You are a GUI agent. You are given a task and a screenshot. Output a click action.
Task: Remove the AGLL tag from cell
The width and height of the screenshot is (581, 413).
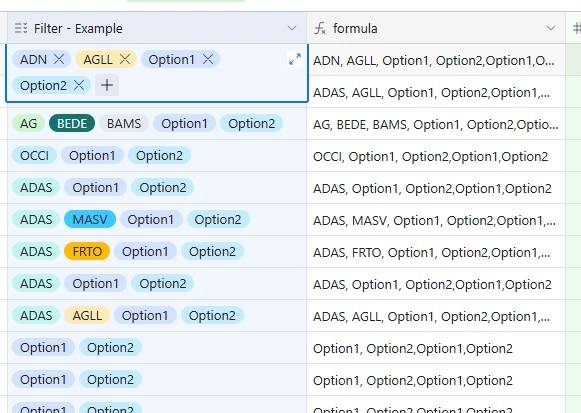125,59
